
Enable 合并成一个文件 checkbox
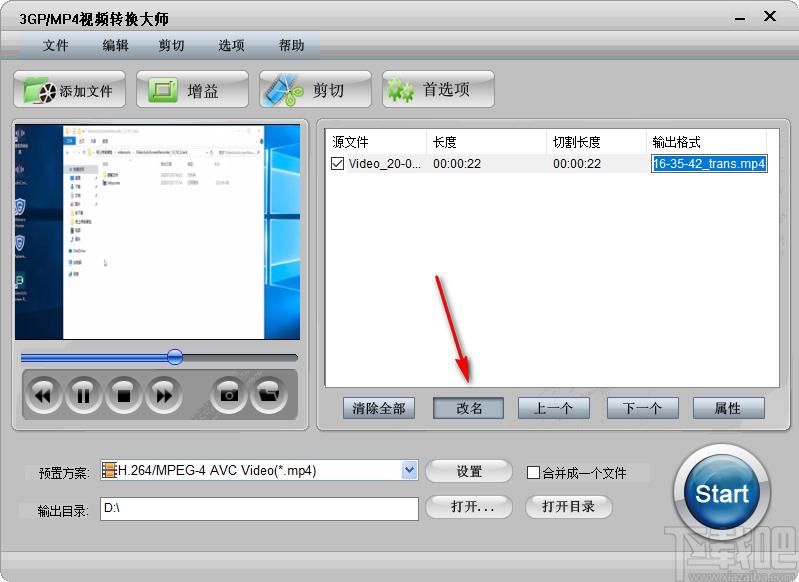pyautogui.click(x=533, y=472)
